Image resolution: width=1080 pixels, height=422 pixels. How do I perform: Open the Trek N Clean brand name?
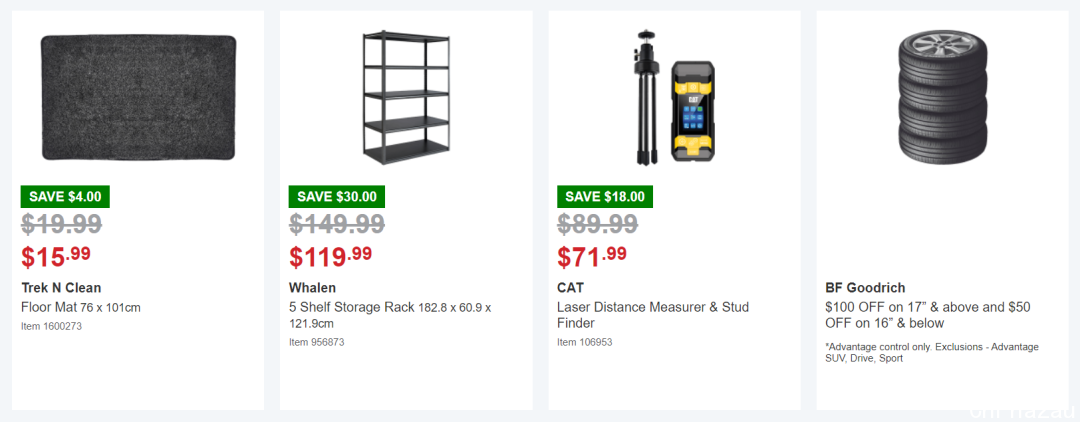click(61, 288)
